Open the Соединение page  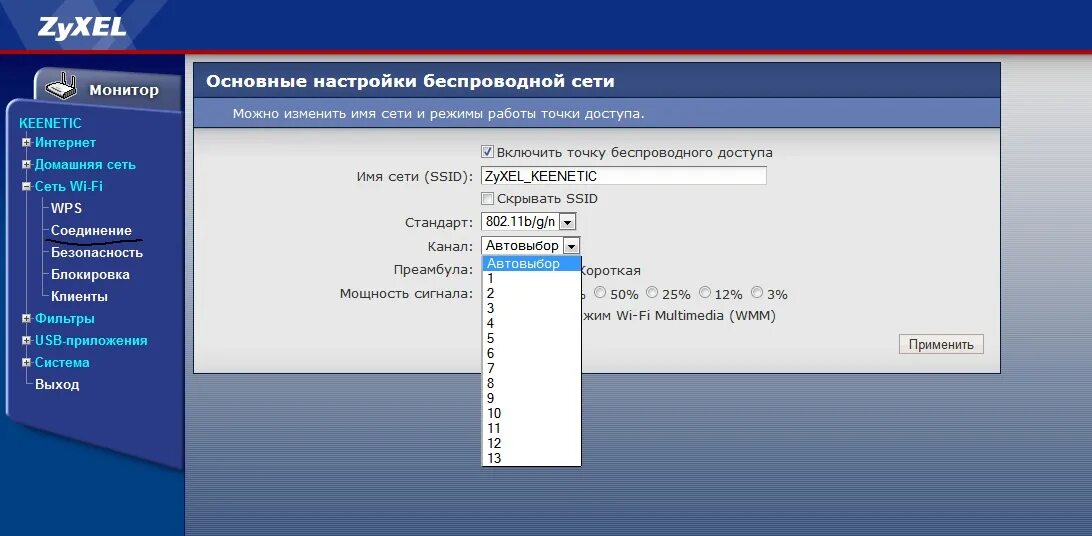coord(91,230)
